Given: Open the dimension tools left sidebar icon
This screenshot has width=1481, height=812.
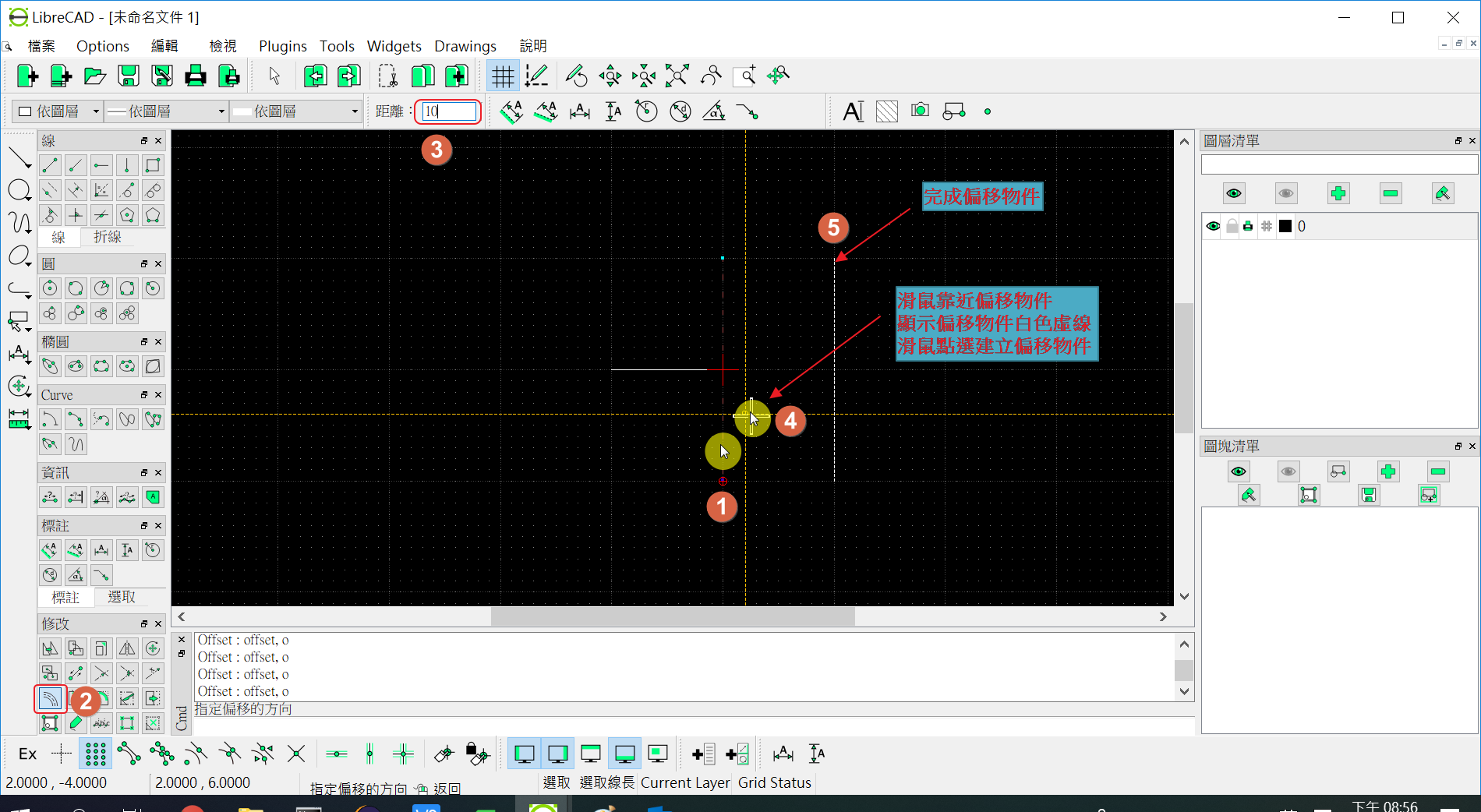Looking at the screenshot, I should click(x=19, y=354).
